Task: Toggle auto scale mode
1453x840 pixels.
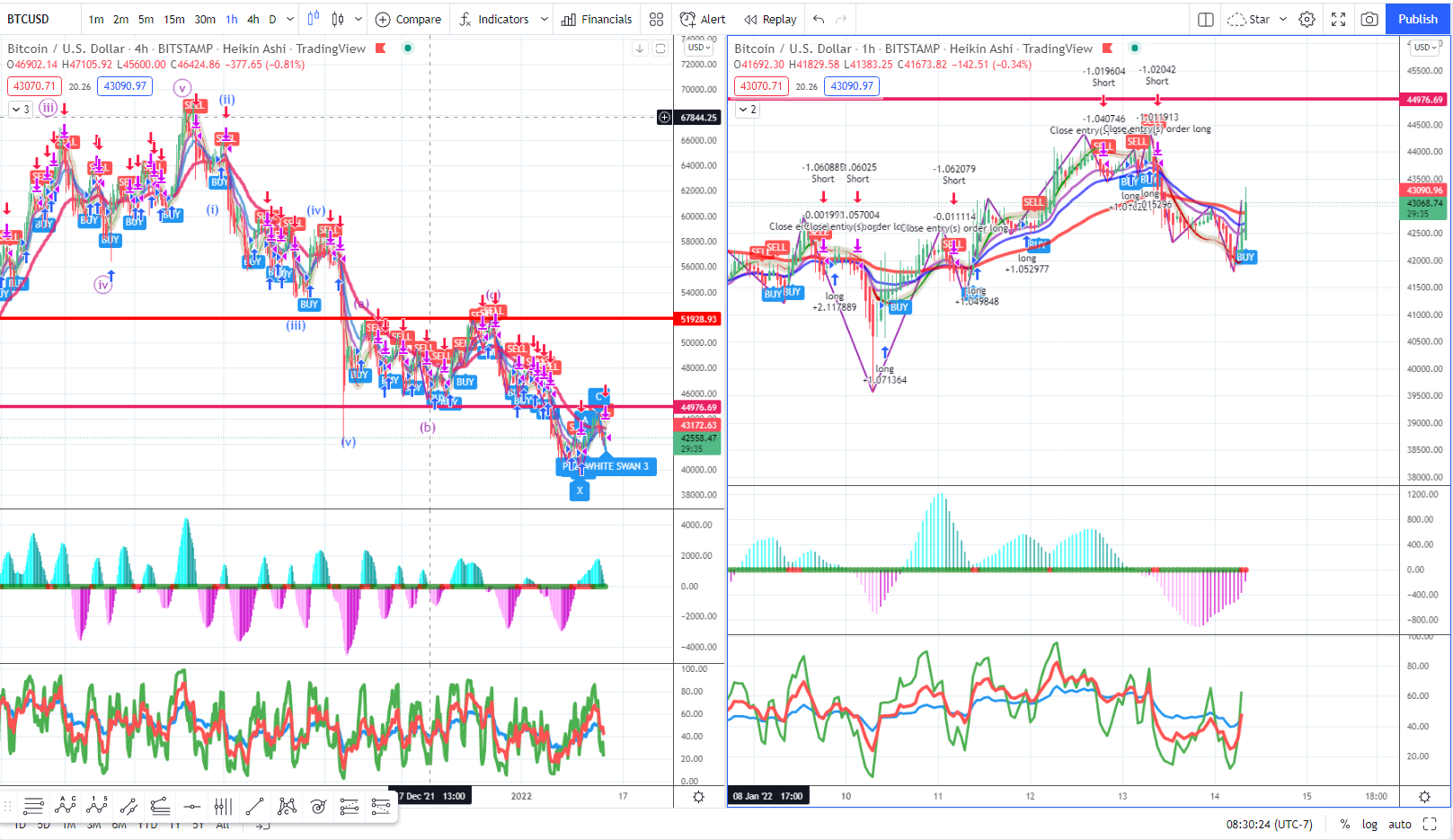Action: click(1400, 824)
